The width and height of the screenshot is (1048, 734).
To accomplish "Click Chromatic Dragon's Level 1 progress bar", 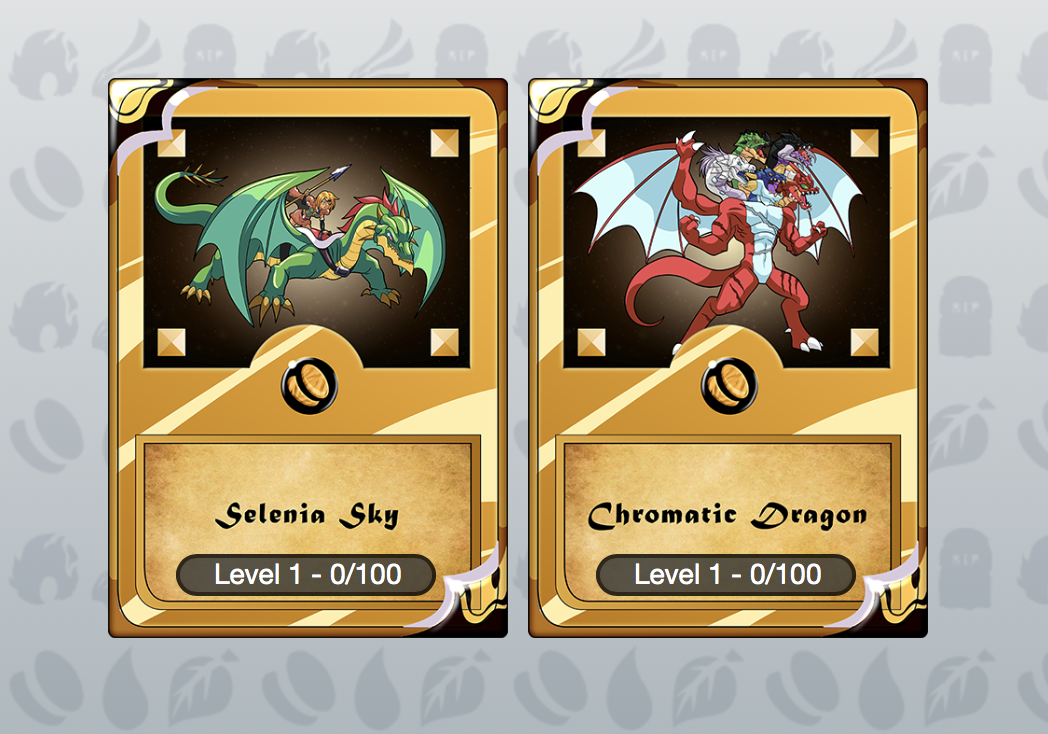I will (726, 575).
